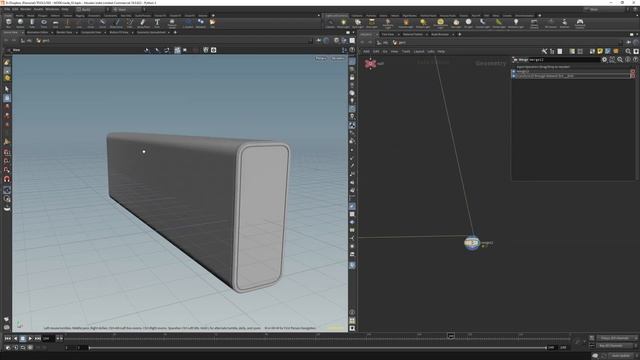Click geo1 in the scene view path bar

point(43,41)
